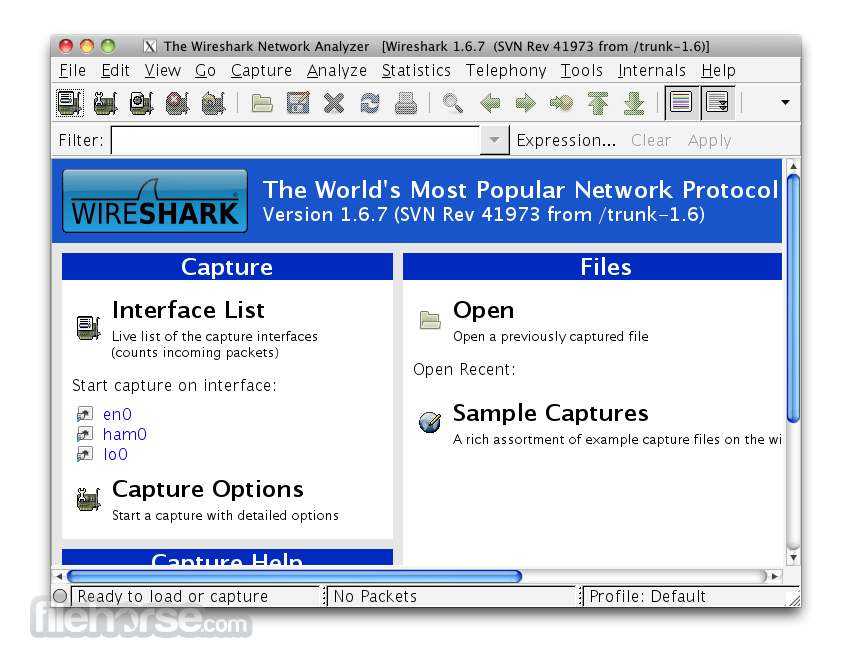Open the Go menu
The height and width of the screenshot is (668, 851).
(205, 71)
